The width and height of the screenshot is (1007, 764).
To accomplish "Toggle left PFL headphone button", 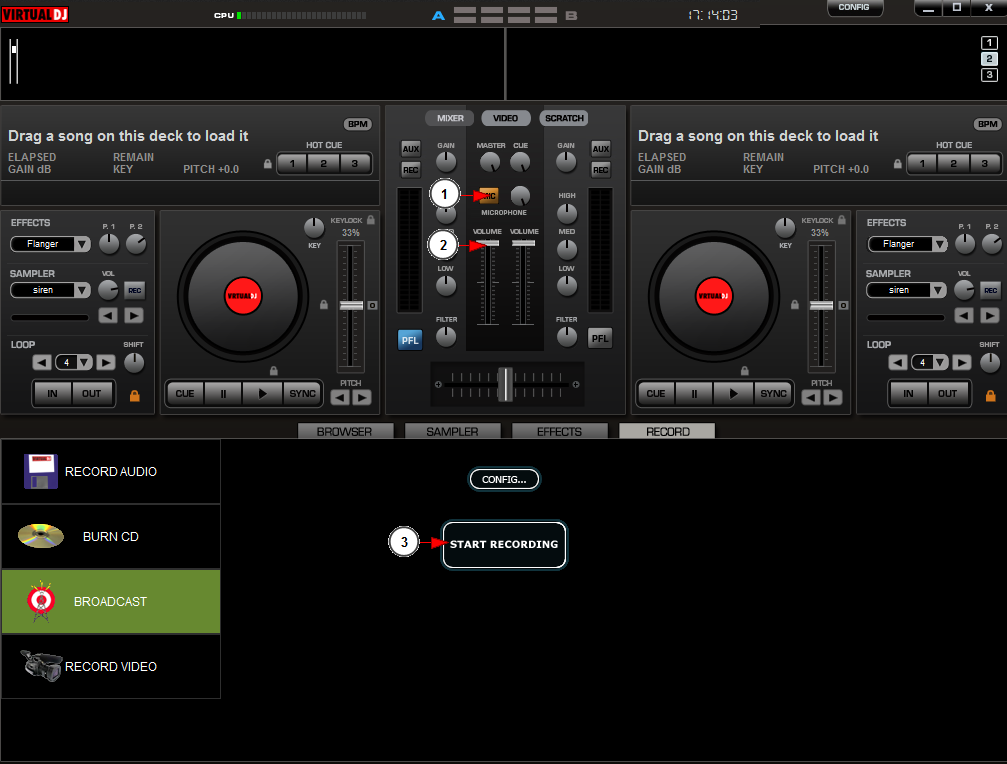I will point(410,340).
